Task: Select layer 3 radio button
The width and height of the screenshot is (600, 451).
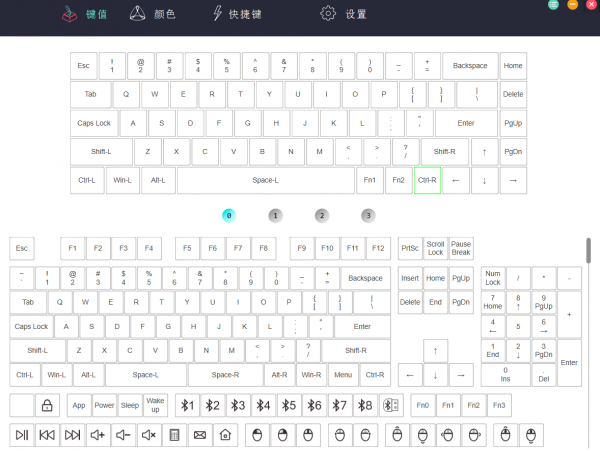Action: [368, 215]
